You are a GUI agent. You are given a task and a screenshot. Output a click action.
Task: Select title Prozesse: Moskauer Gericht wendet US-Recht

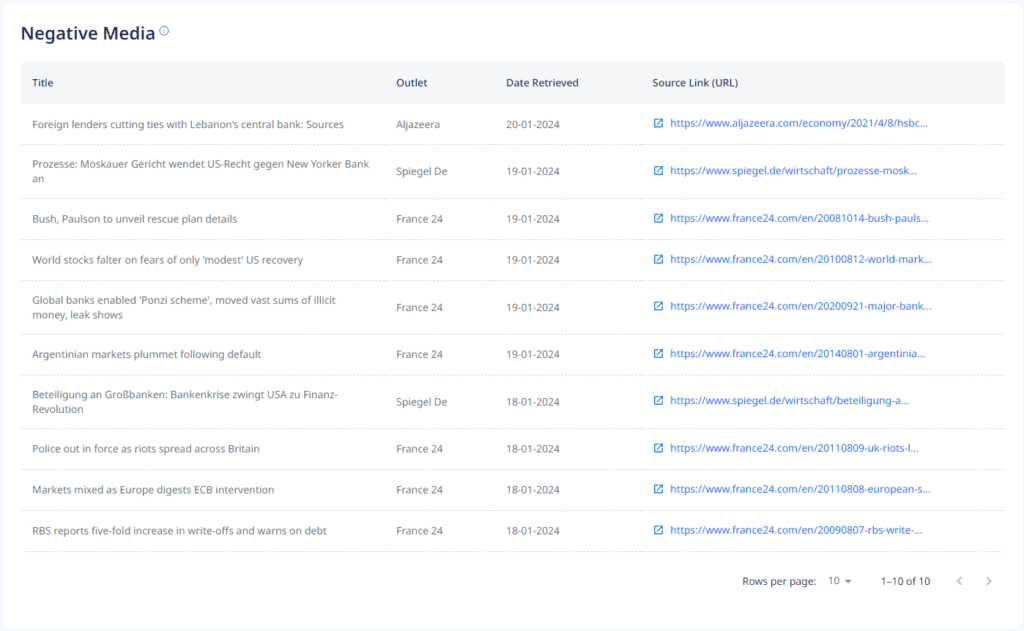(x=200, y=171)
